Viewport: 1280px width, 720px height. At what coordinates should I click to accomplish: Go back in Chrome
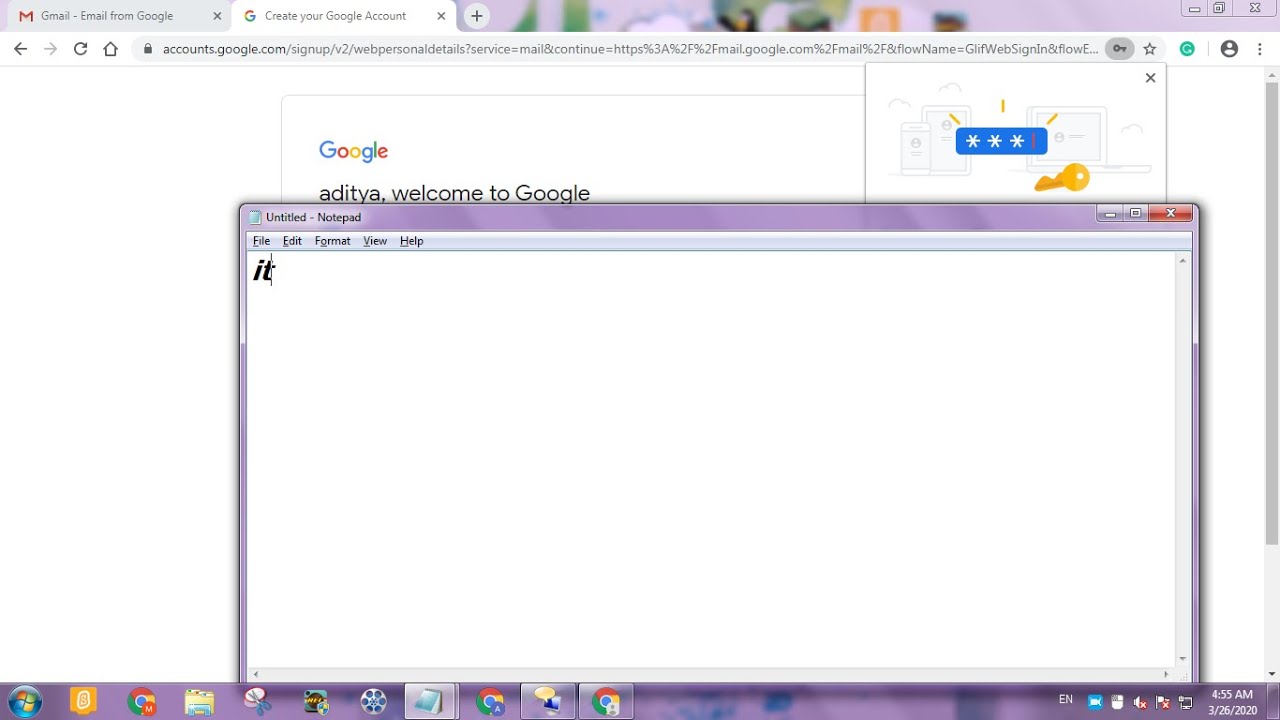click(21, 49)
